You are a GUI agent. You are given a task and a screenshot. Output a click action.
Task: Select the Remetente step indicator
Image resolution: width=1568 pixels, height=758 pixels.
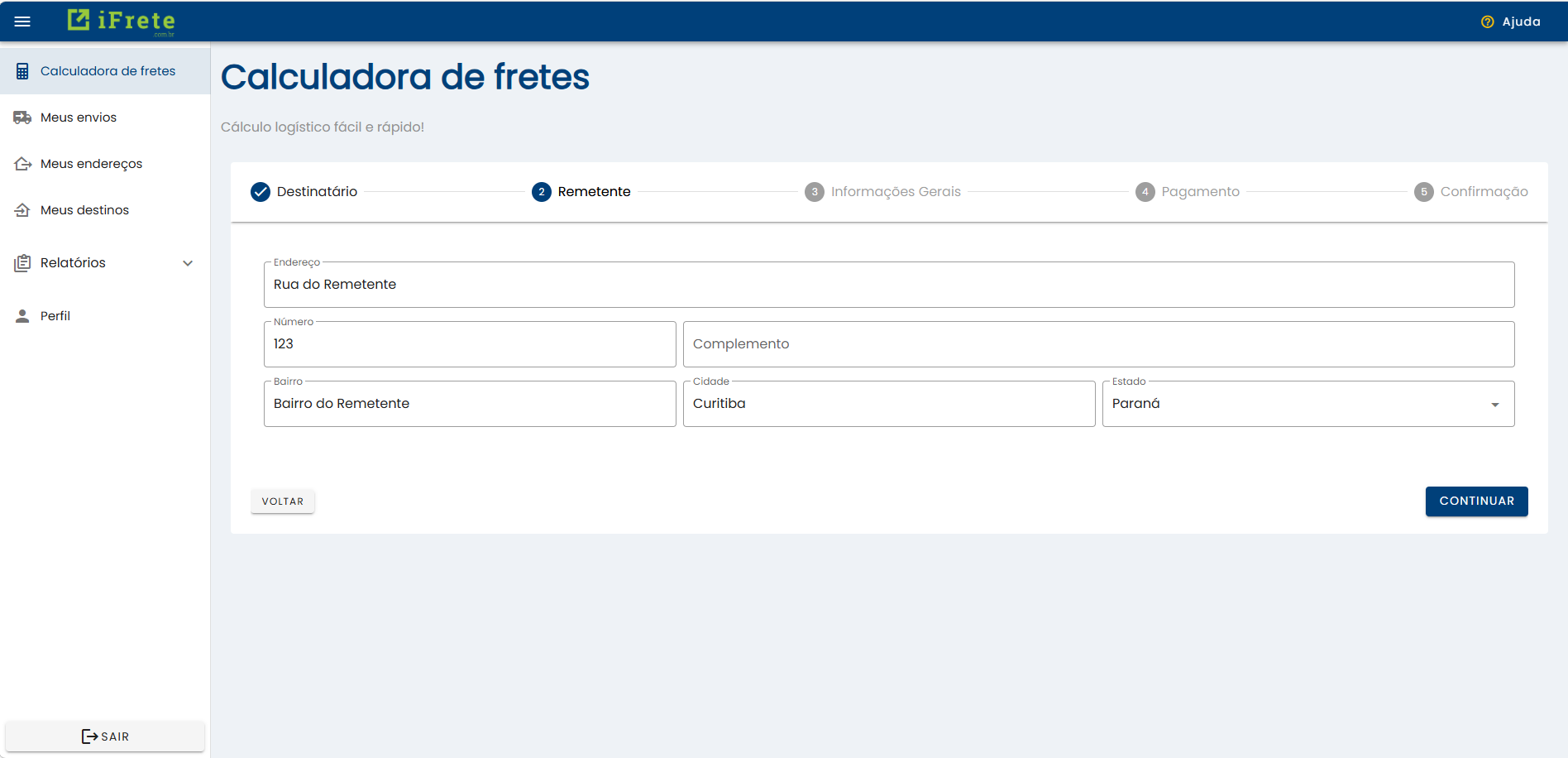(x=541, y=191)
